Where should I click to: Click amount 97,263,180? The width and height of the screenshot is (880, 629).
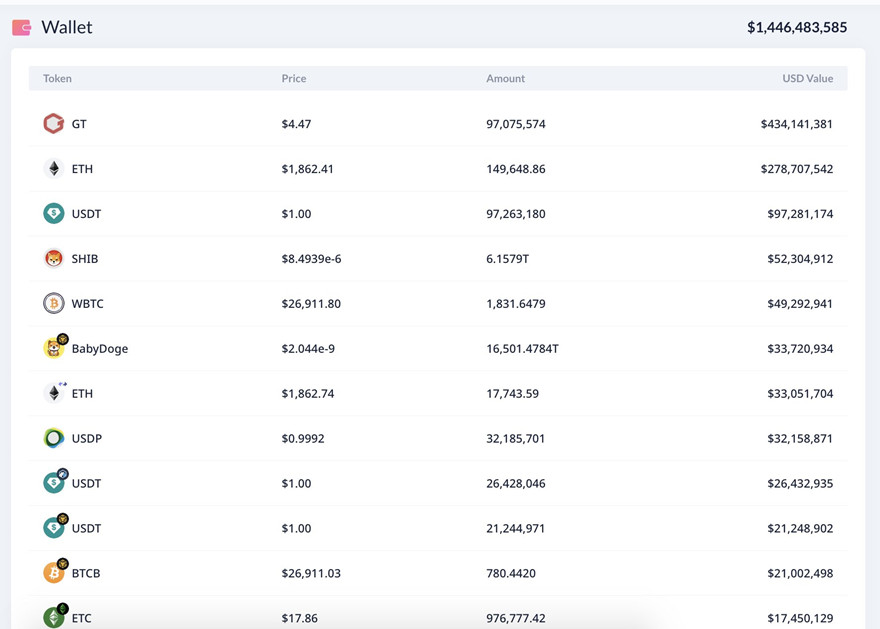tap(516, 214)
